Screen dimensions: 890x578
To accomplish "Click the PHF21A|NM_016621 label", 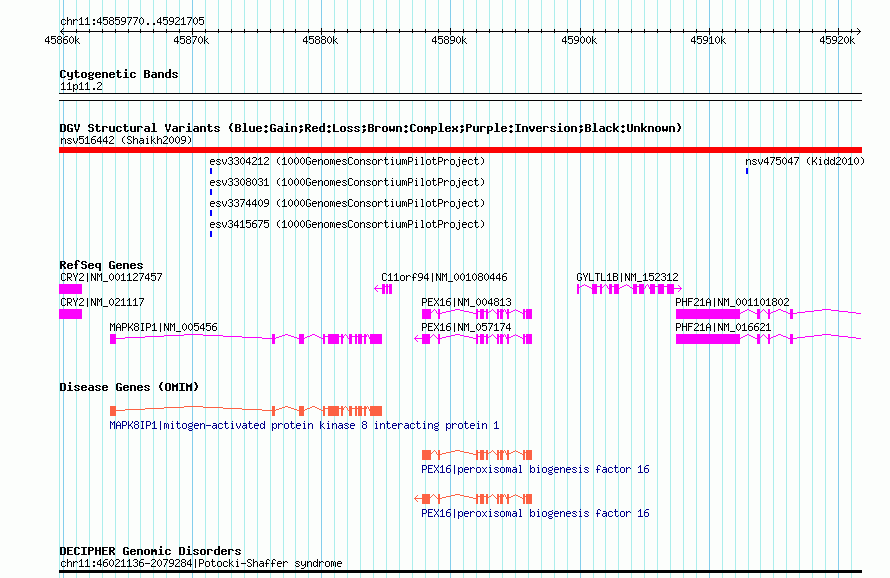I will (723, 327).
